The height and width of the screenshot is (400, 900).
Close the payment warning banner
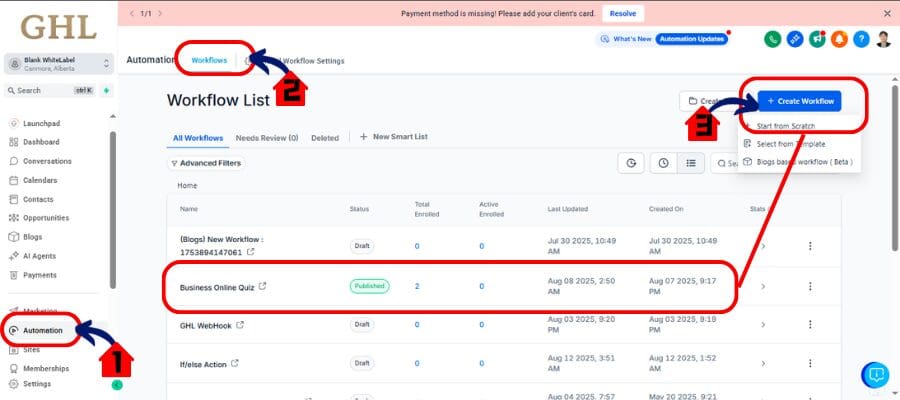point(887,13)
